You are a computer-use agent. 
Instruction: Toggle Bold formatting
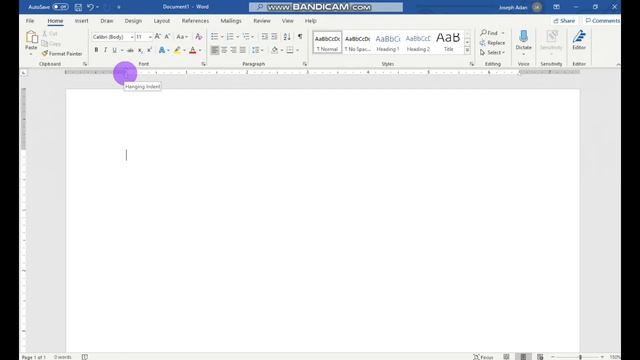[x=96, y=50]
